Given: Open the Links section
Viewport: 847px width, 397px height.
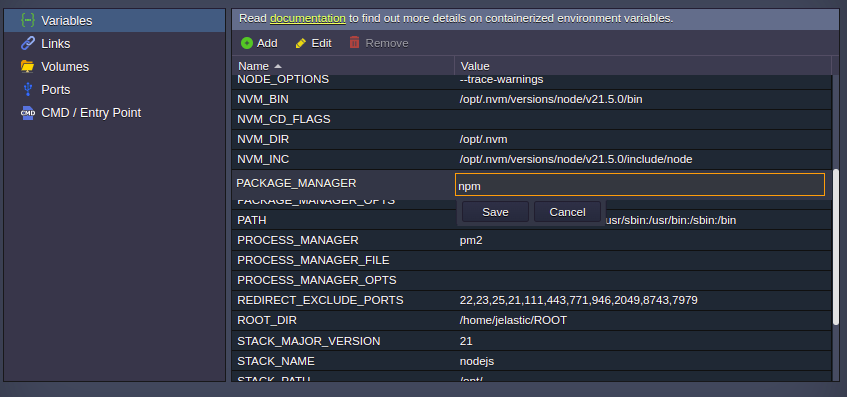Looking at the screenshot, I should tap(114, 44).
